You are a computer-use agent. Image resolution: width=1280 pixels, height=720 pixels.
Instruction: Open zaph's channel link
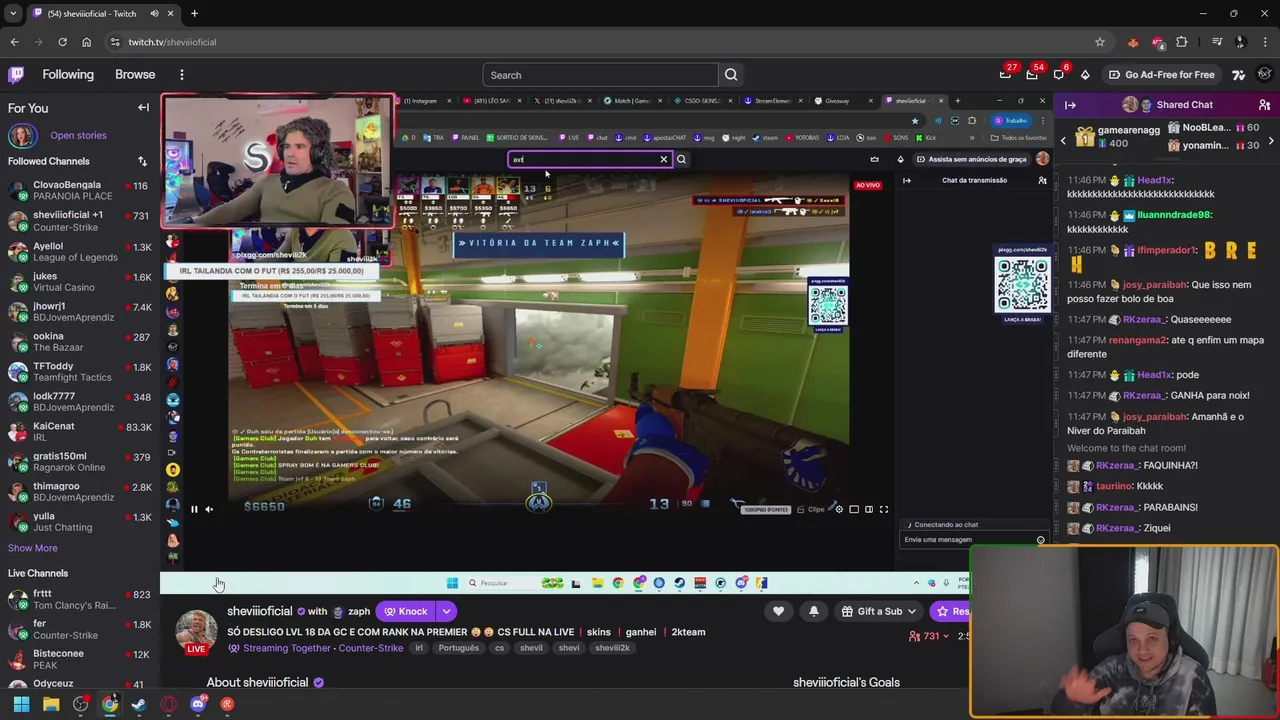tap(359, 611)
